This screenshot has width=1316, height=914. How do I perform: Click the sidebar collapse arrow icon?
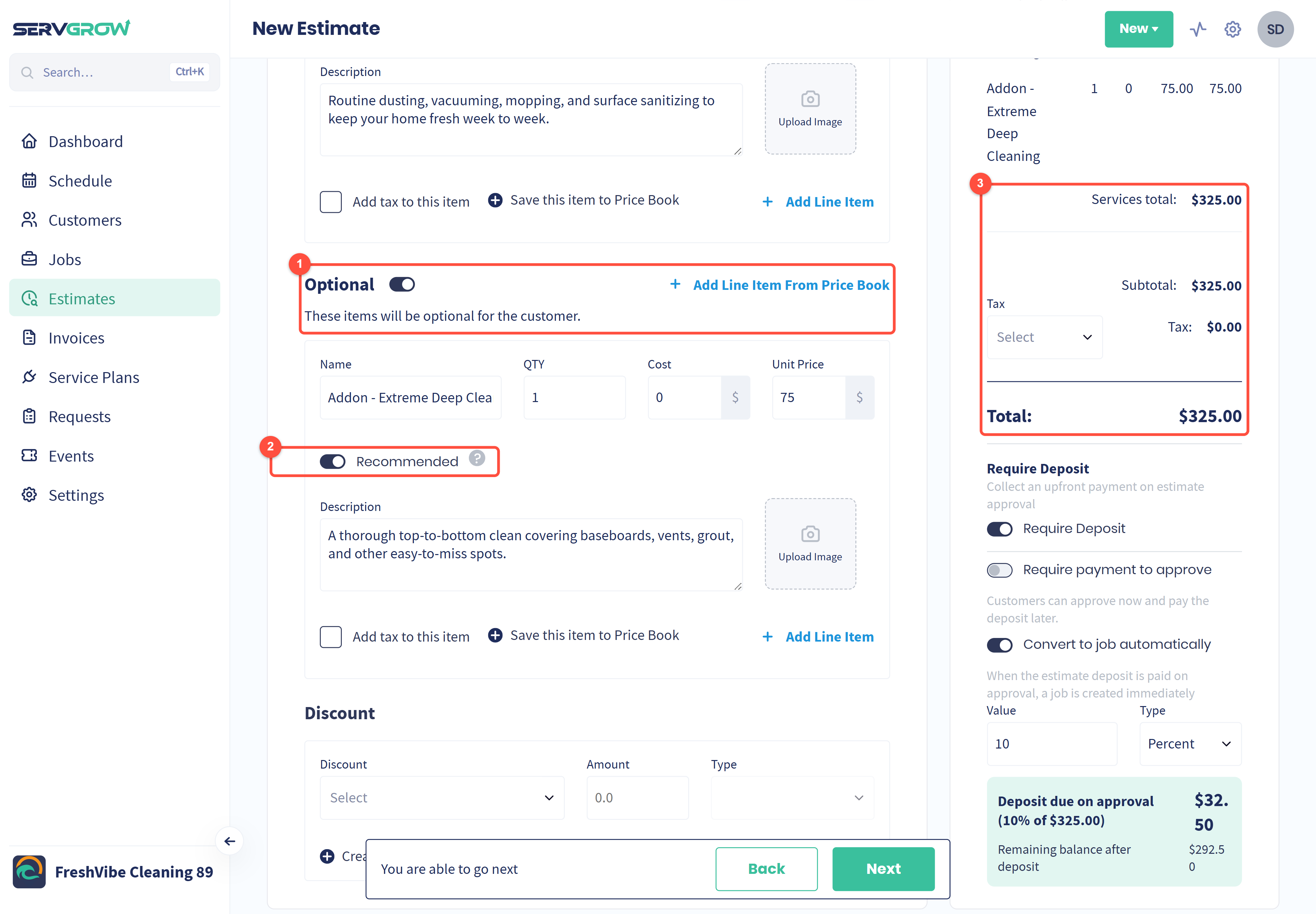point(230,841)
